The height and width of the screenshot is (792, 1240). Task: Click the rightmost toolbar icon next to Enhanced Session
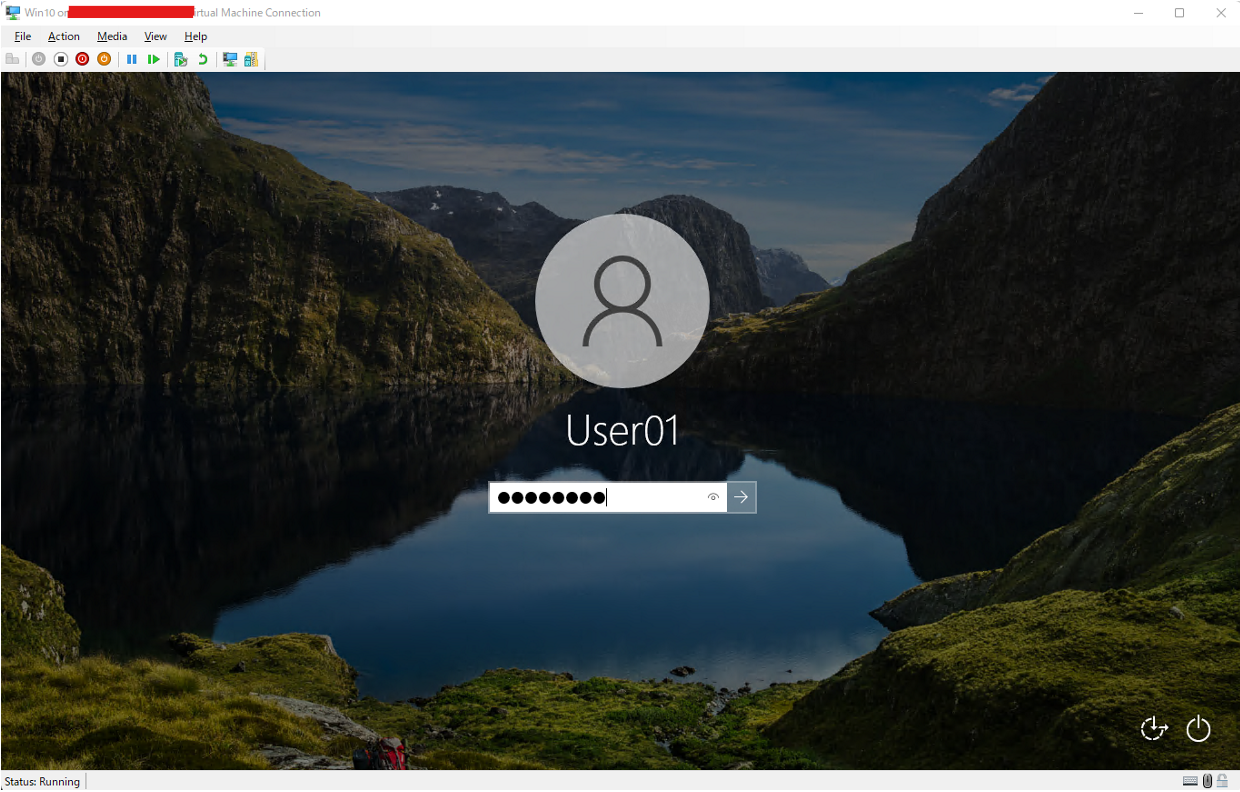[251, 59]
